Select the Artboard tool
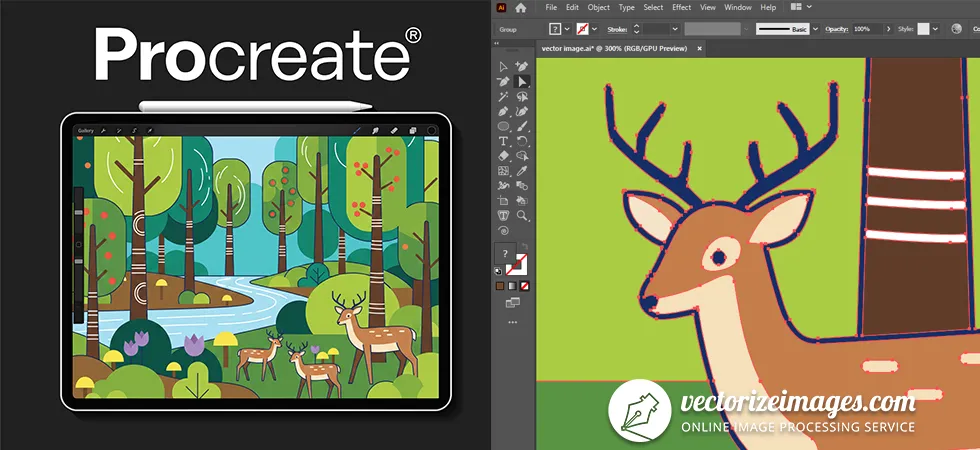This screenshot has width=980, height=450. click(503, 201)
